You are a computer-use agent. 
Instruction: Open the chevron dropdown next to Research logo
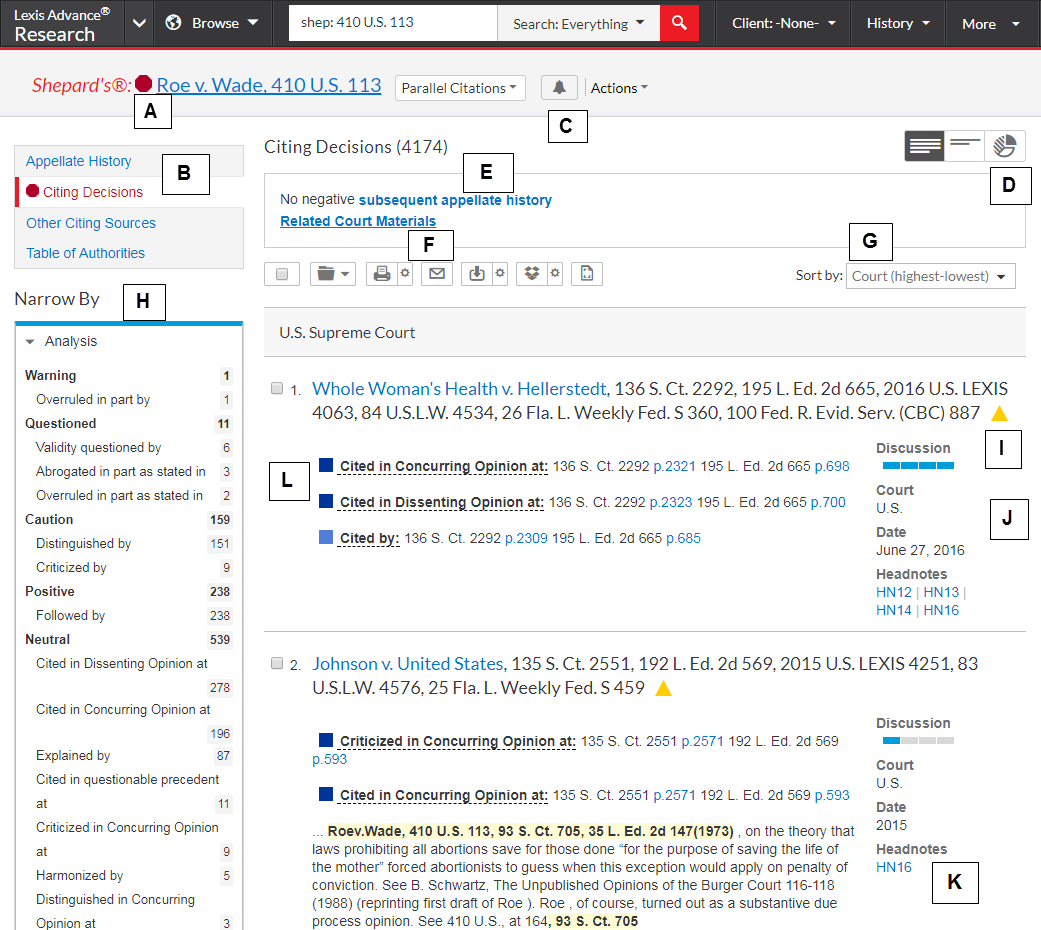139,23
